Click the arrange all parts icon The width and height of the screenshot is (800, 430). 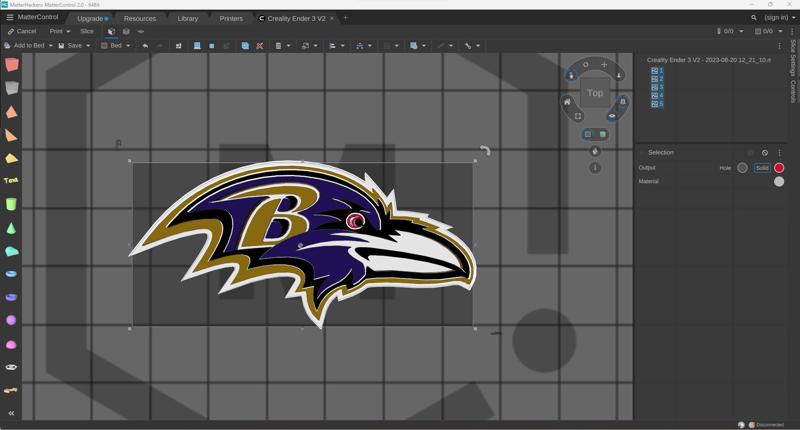[179, 46]
